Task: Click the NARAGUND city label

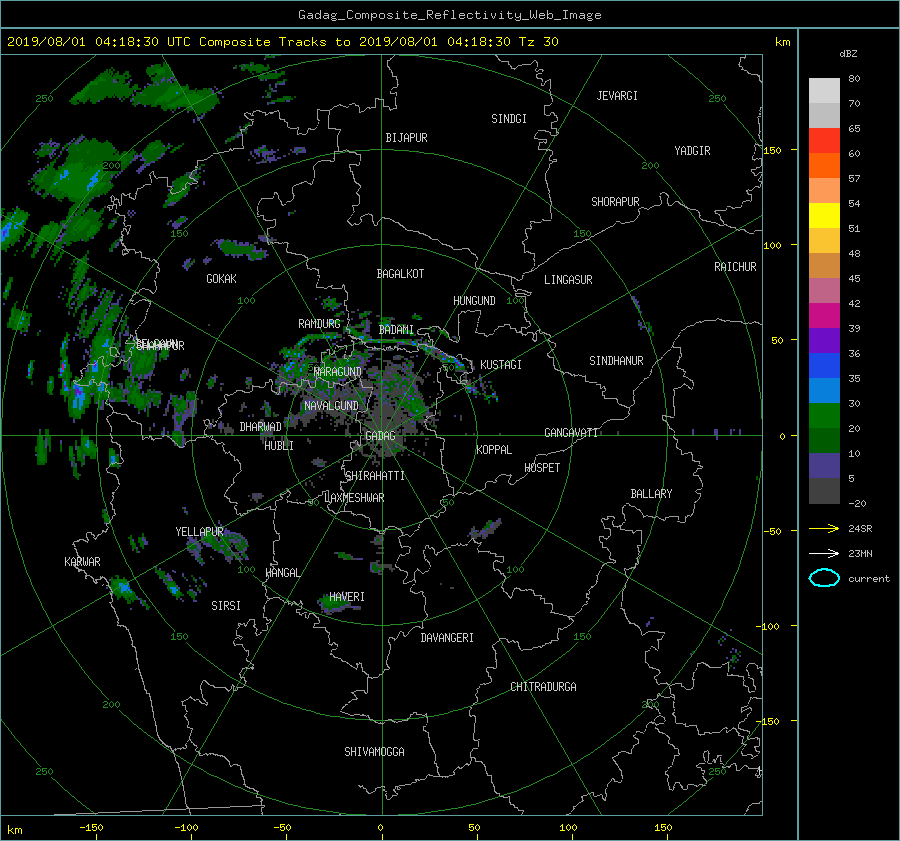Action: (x=338, y=372)
